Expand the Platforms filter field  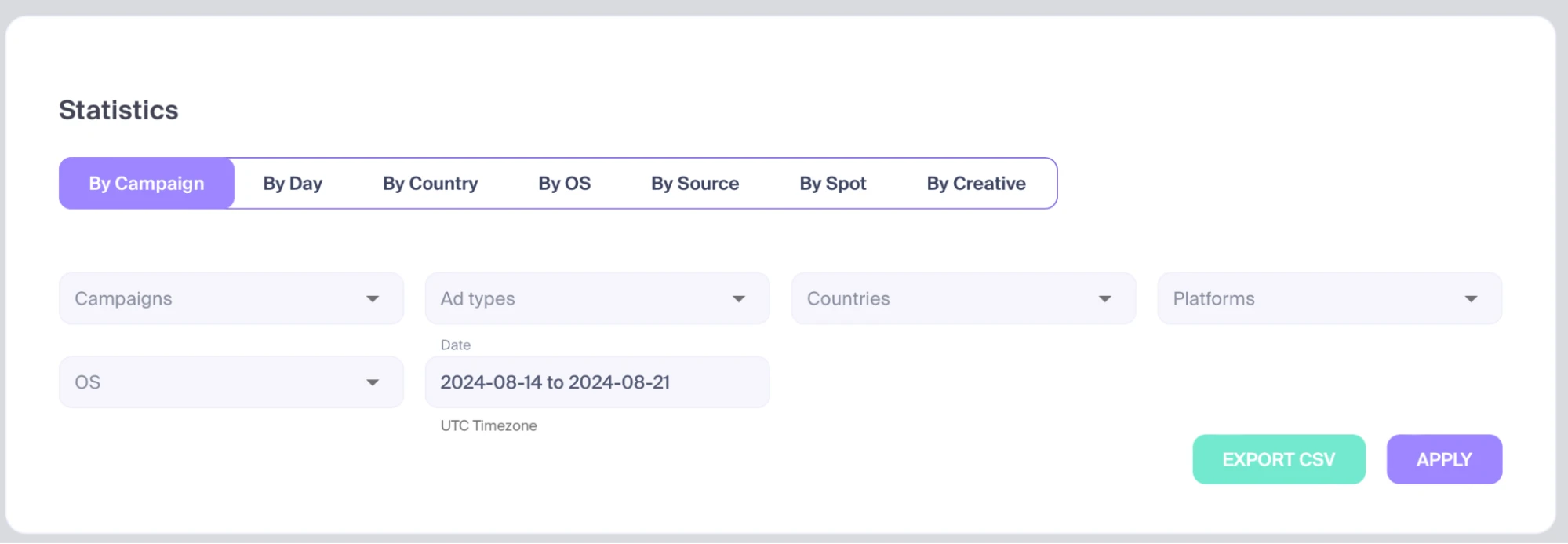[1330, 298]
